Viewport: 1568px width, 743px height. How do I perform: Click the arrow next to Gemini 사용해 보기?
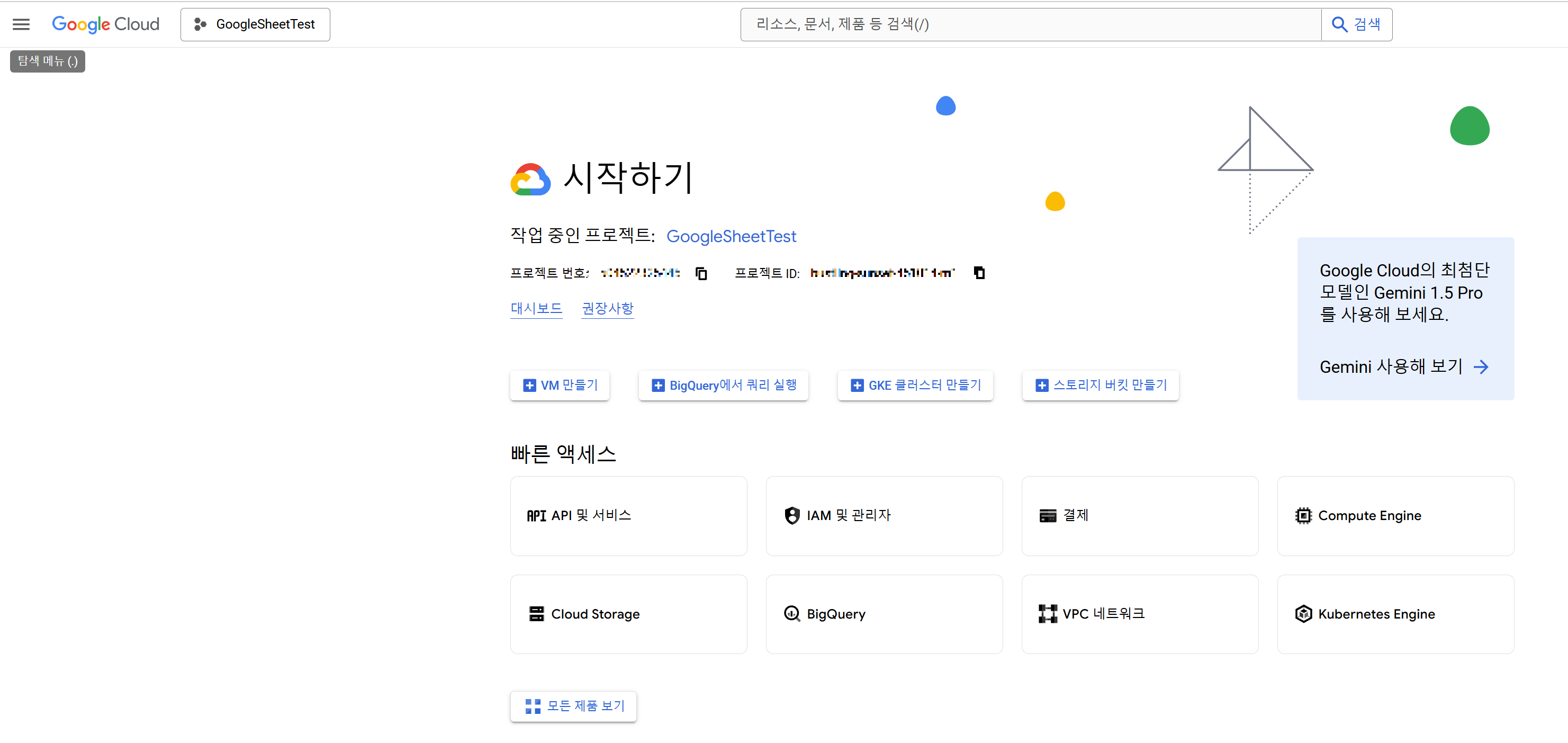(1481, 366)
